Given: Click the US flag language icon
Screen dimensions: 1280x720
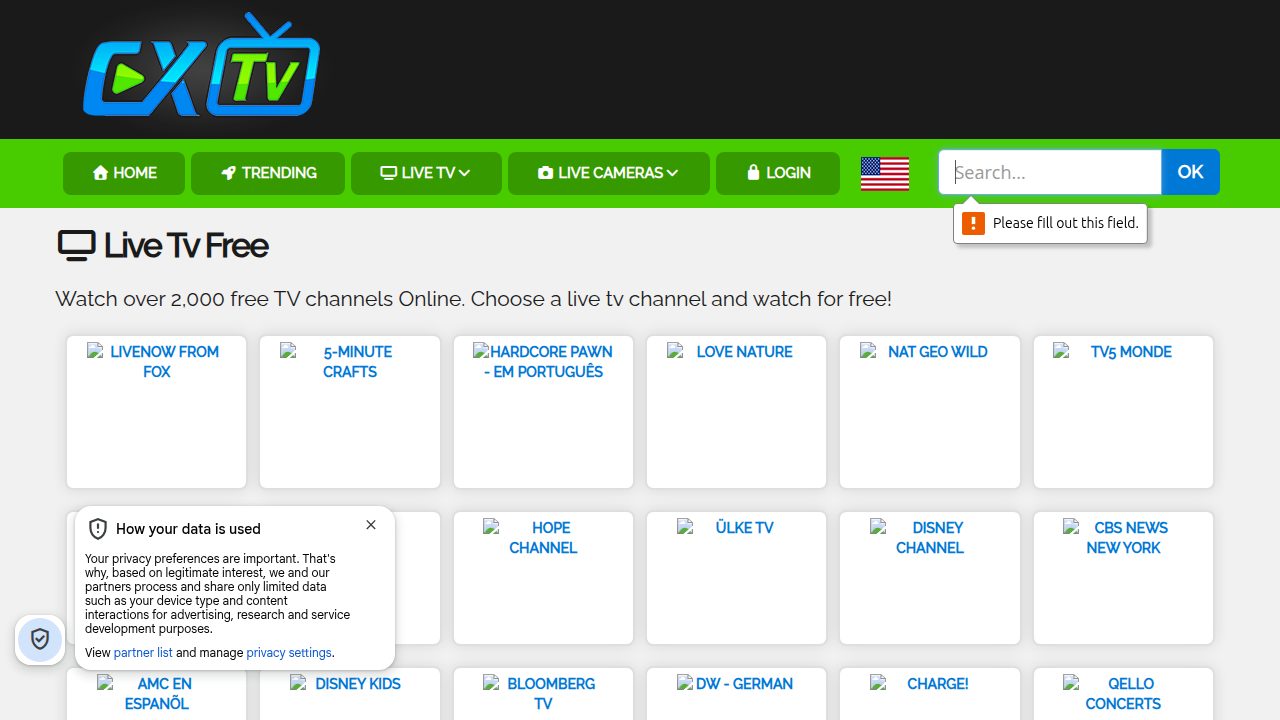Looking at the screenshot, I should [x=885, y=173].
